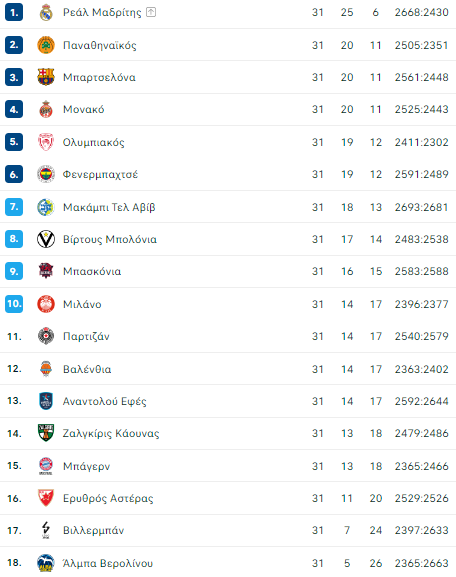Image resolution: width=456 pixels, height=577 pixels.
Task: Click the light blue rank 10 badge
Action: [x=14, y=304]
